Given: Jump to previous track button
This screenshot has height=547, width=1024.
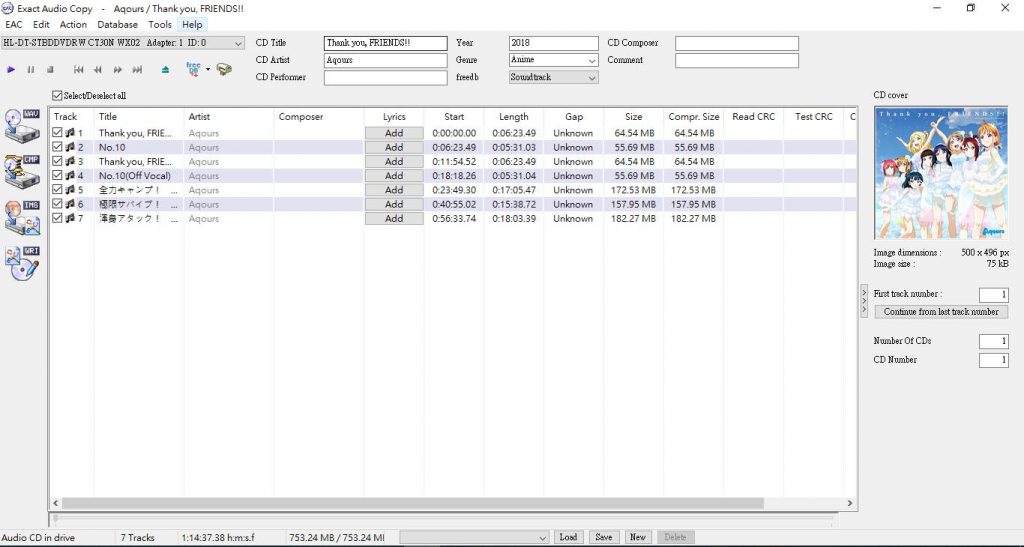Looking at the screenshot, I should point(78,69).
